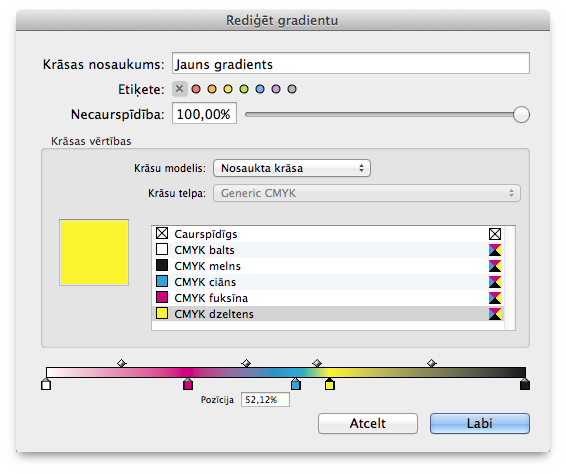Click the yellow gradient stop marker

click(x=330, y=384)
